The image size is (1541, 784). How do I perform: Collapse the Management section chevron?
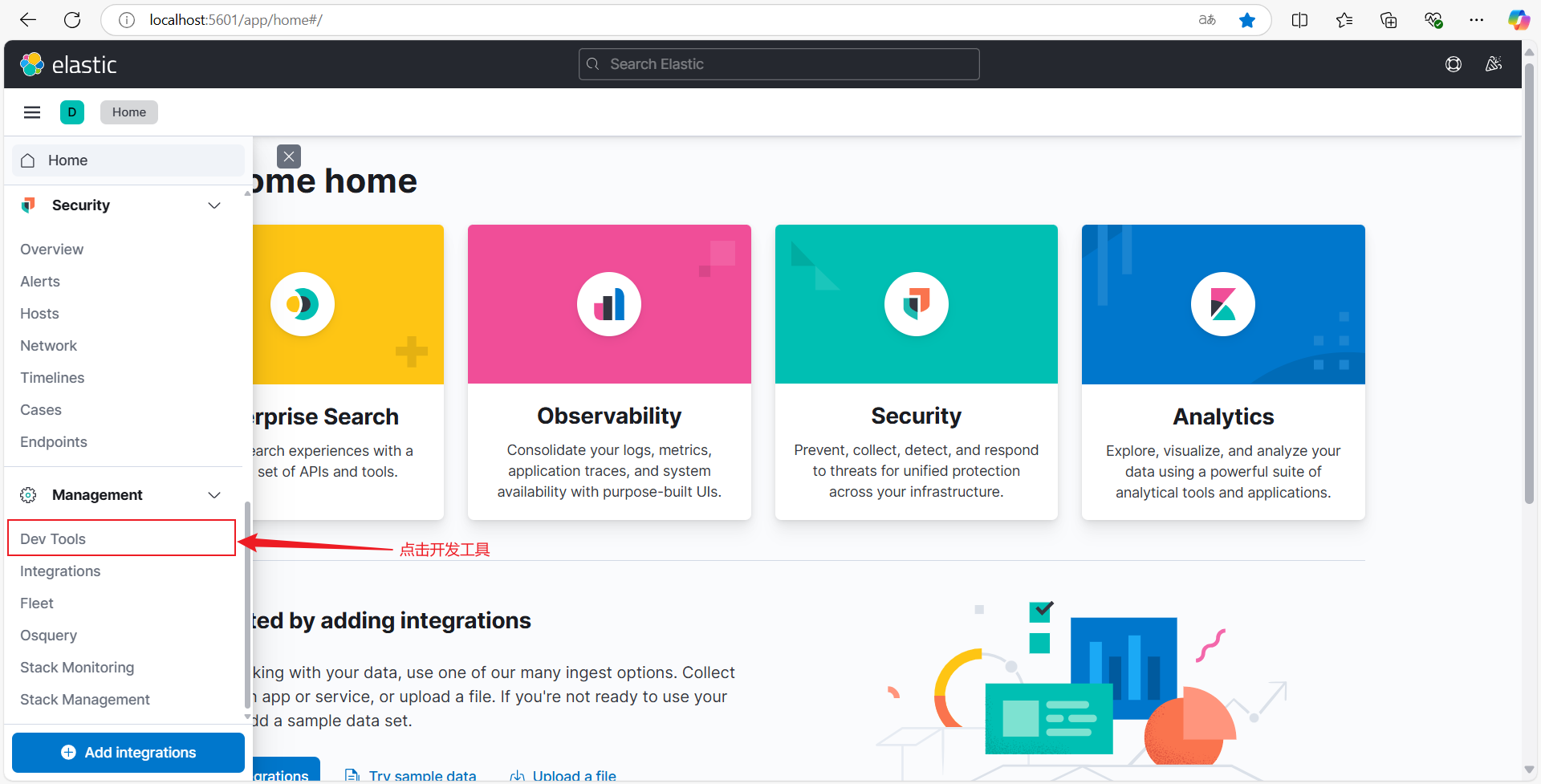coord(214,495)
